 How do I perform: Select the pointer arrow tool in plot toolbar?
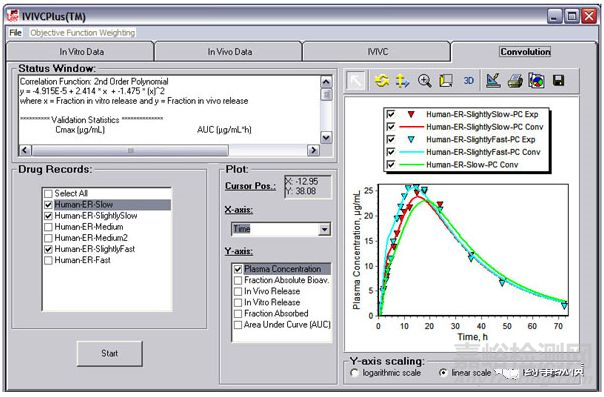pos(355,81)
